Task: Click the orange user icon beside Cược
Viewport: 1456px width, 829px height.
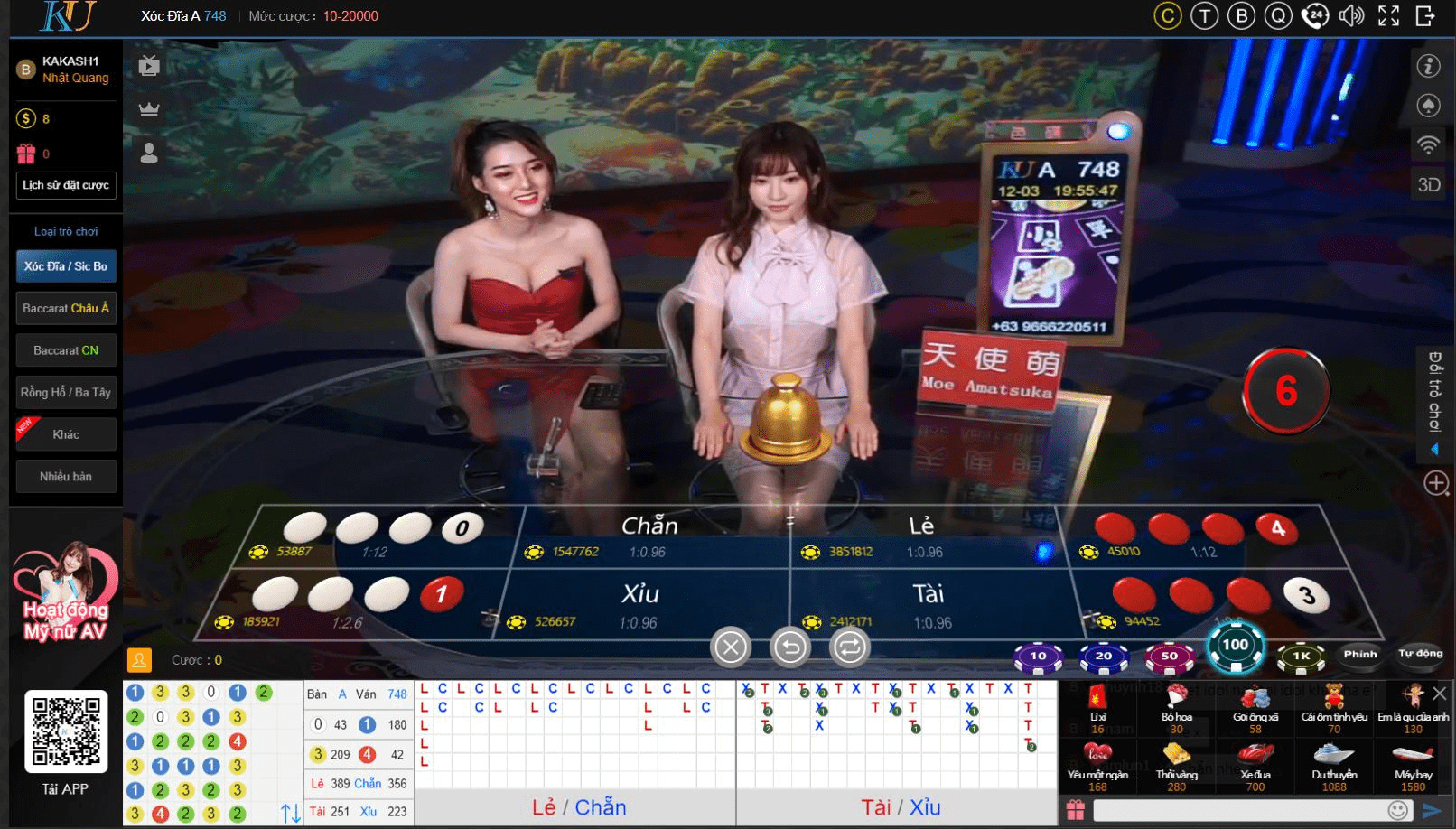Action: coord(139,660)
